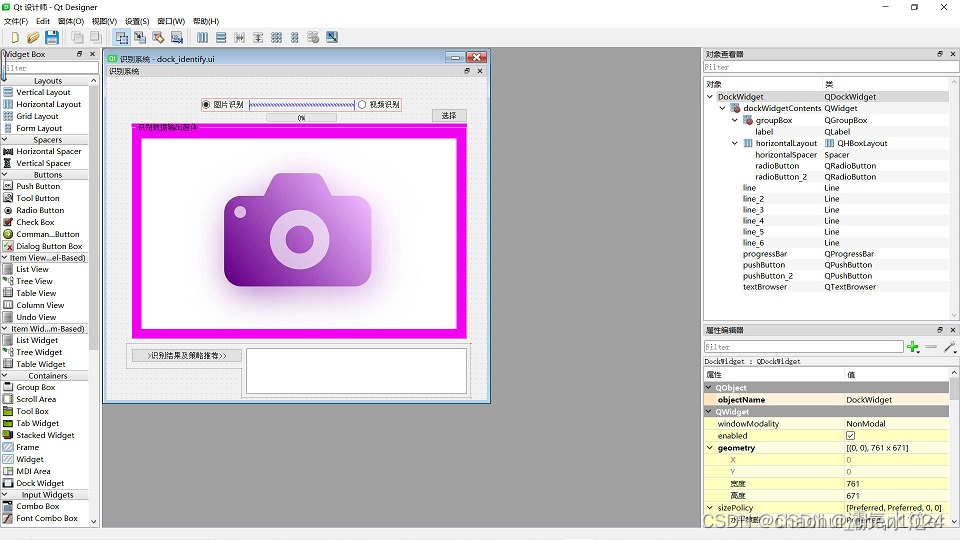The image size is (960, 540).
Task: Apply Lay Out Vertically in Splitter icon
Action: coord(258,37)
